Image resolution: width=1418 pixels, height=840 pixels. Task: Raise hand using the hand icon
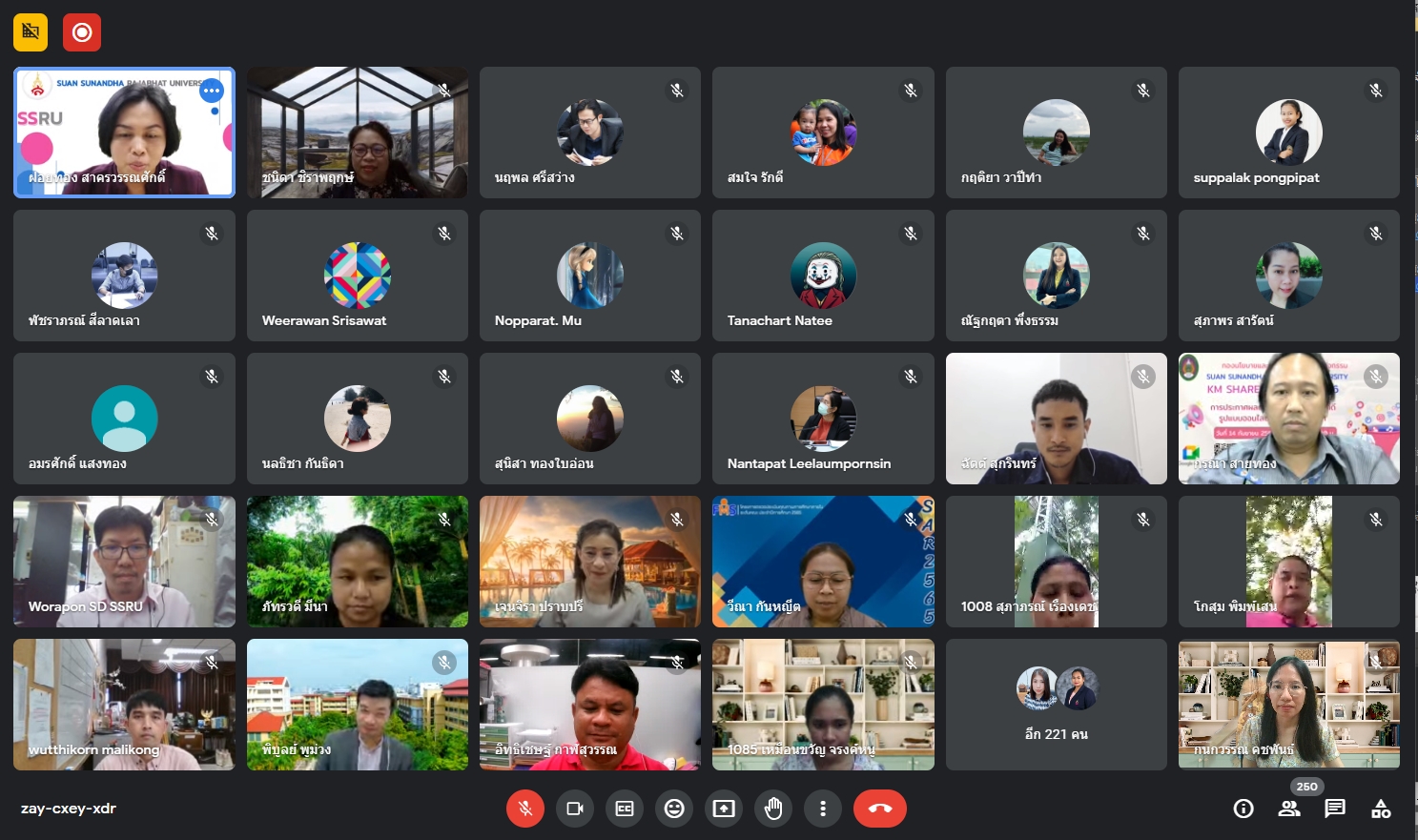click(773, 809)
